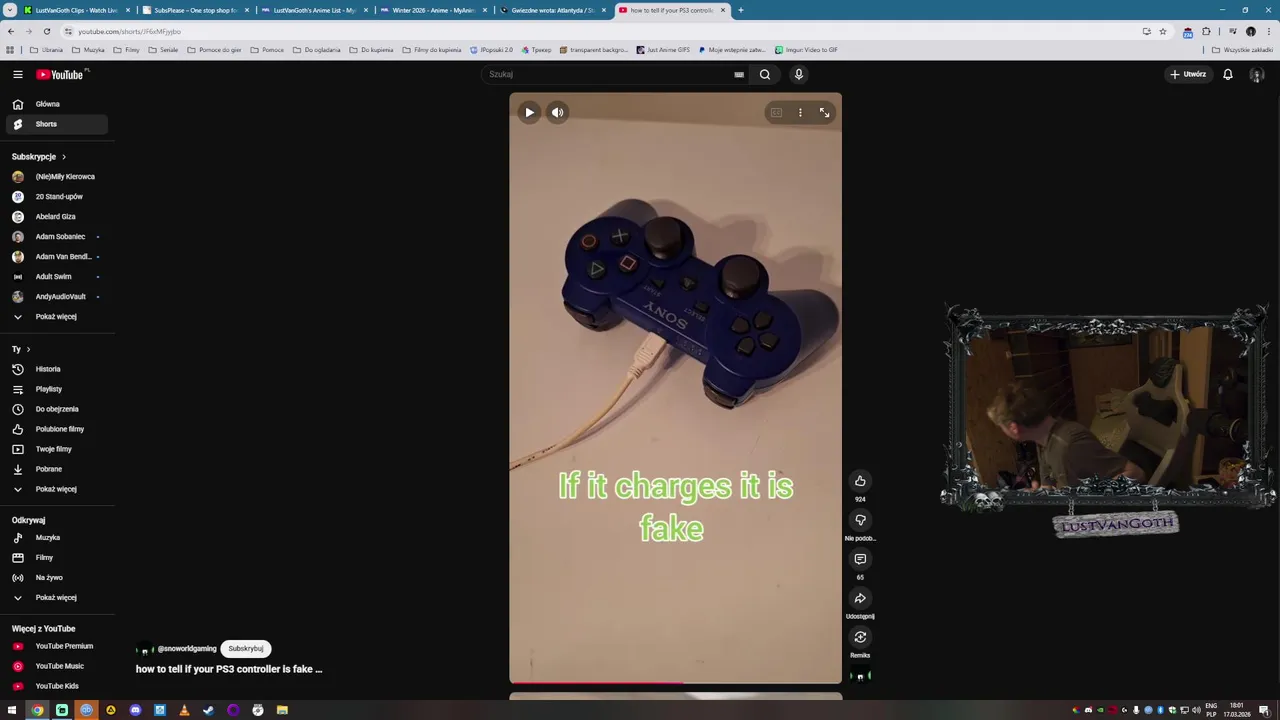Go to the YouTube logo home link
This screenshot has width=1280, height=720.
pyautogui.click(x=61, y=74)
